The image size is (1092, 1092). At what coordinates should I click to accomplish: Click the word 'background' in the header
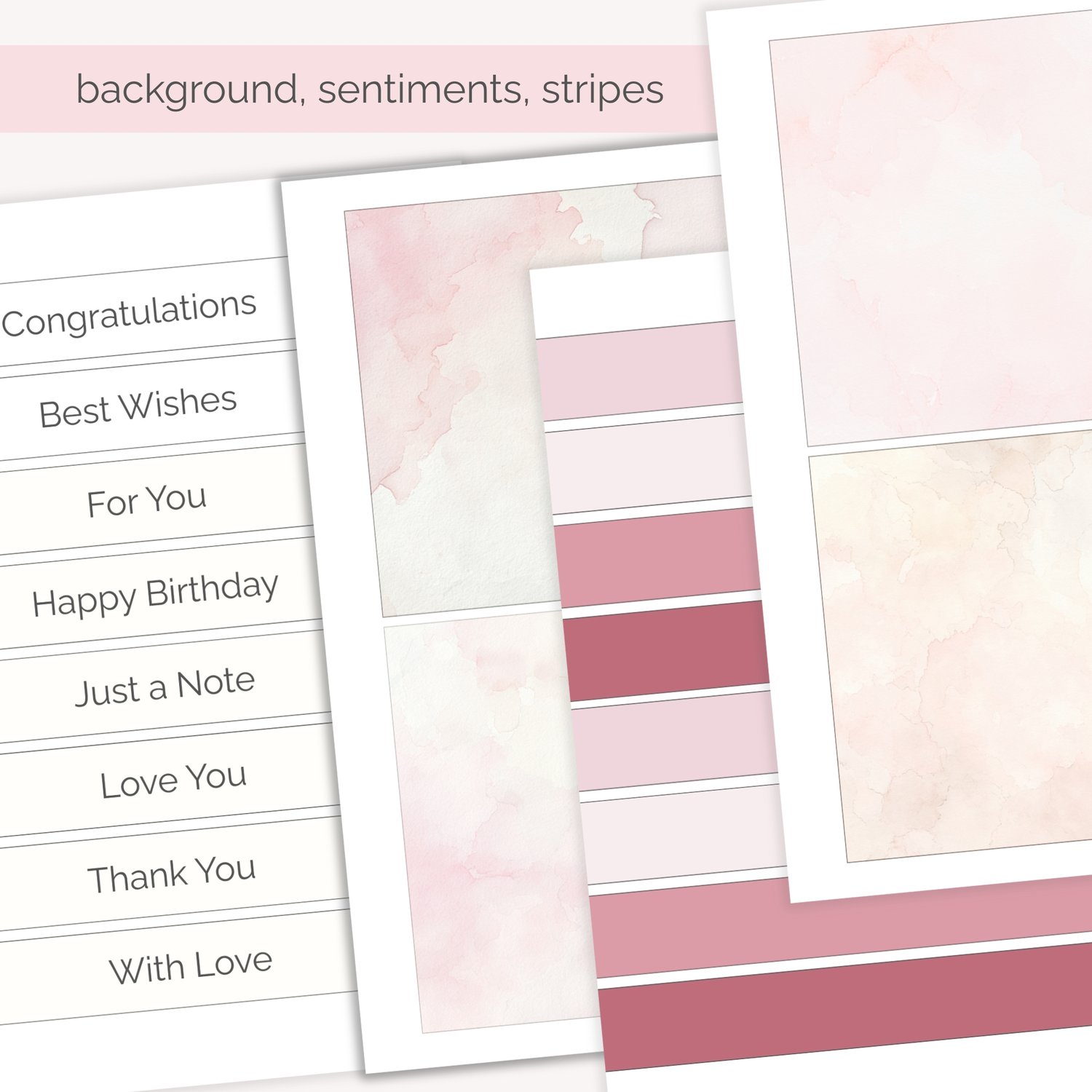click(186, 90)
